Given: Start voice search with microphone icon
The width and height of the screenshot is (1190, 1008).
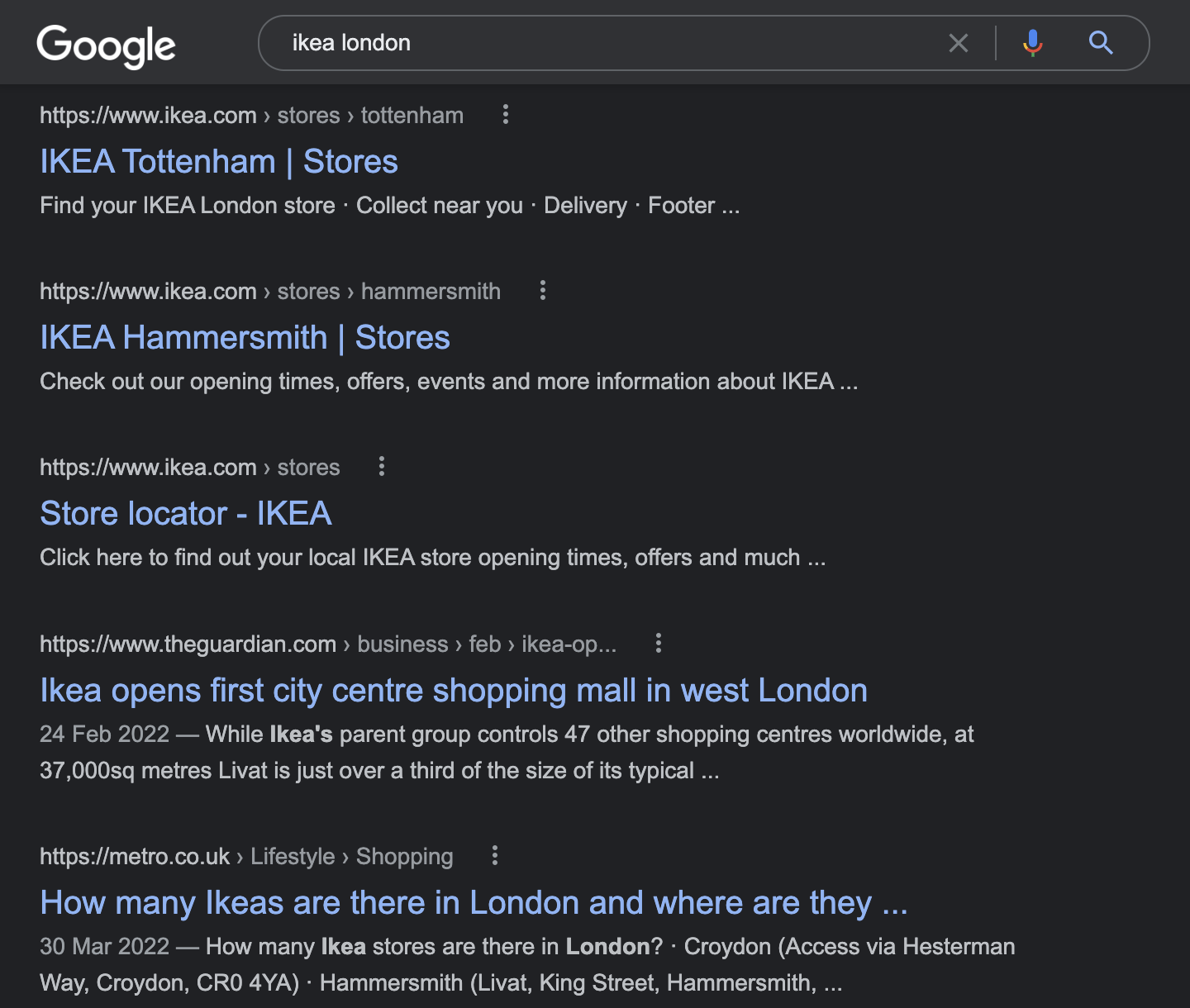Looking at the screenshot, I should tap(1032, 43).
